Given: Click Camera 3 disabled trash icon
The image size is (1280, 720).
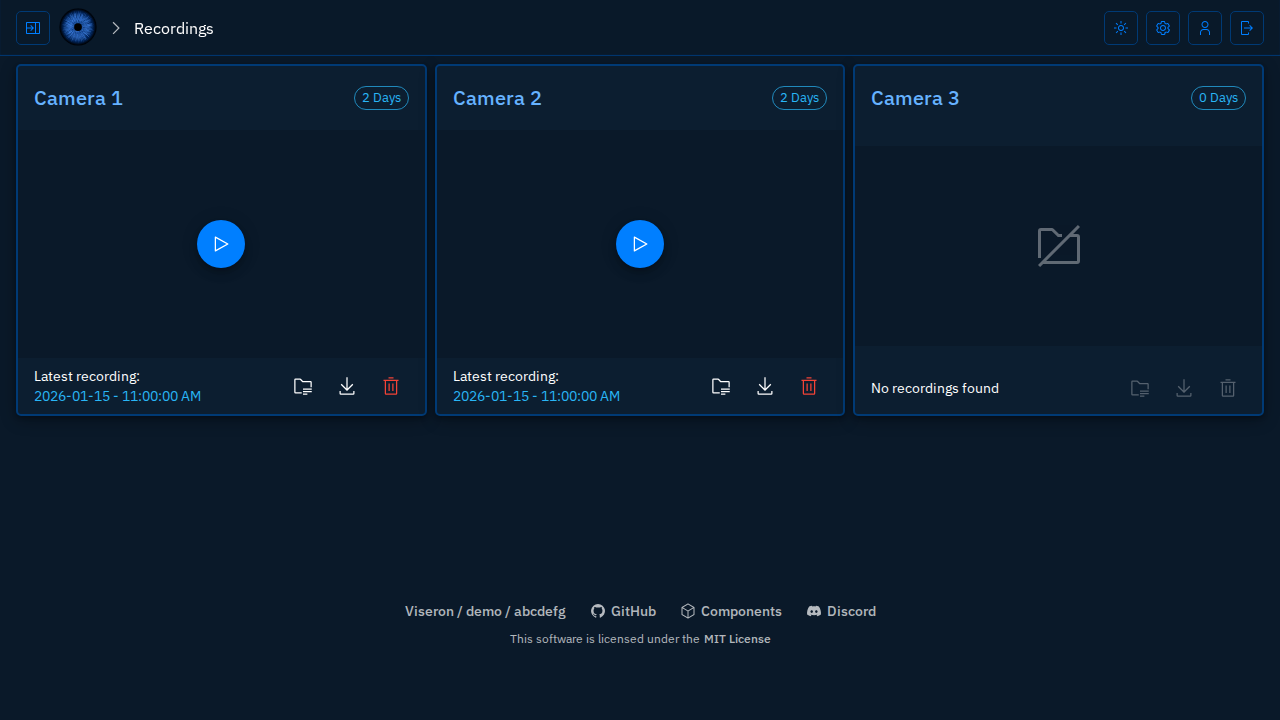Looking at the screenshot, I should click(1228, 388).
